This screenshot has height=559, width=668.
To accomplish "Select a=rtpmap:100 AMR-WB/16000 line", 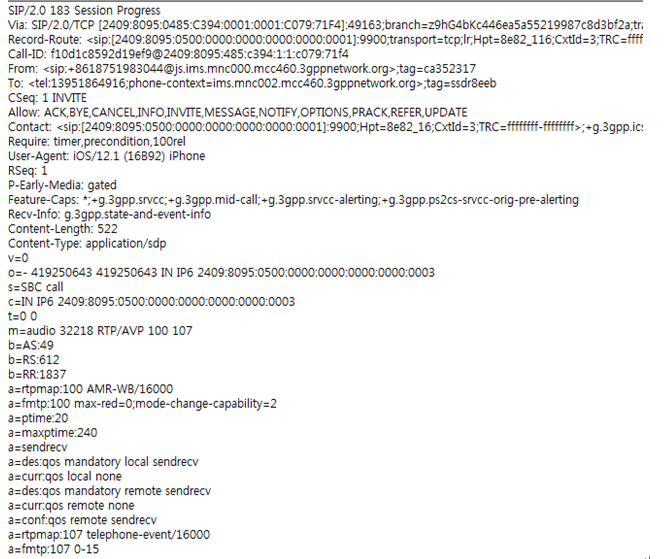I will point(90,389).
